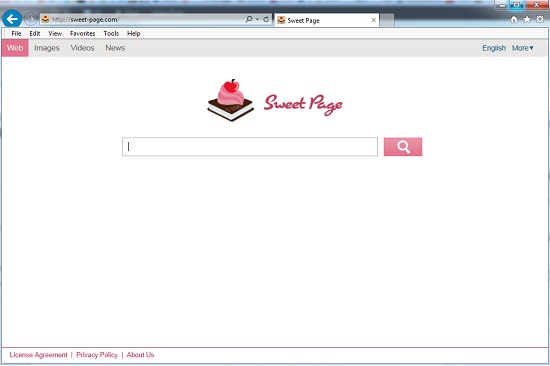
Task: Open the Edit menu
Action: click(x=35, y=34)
